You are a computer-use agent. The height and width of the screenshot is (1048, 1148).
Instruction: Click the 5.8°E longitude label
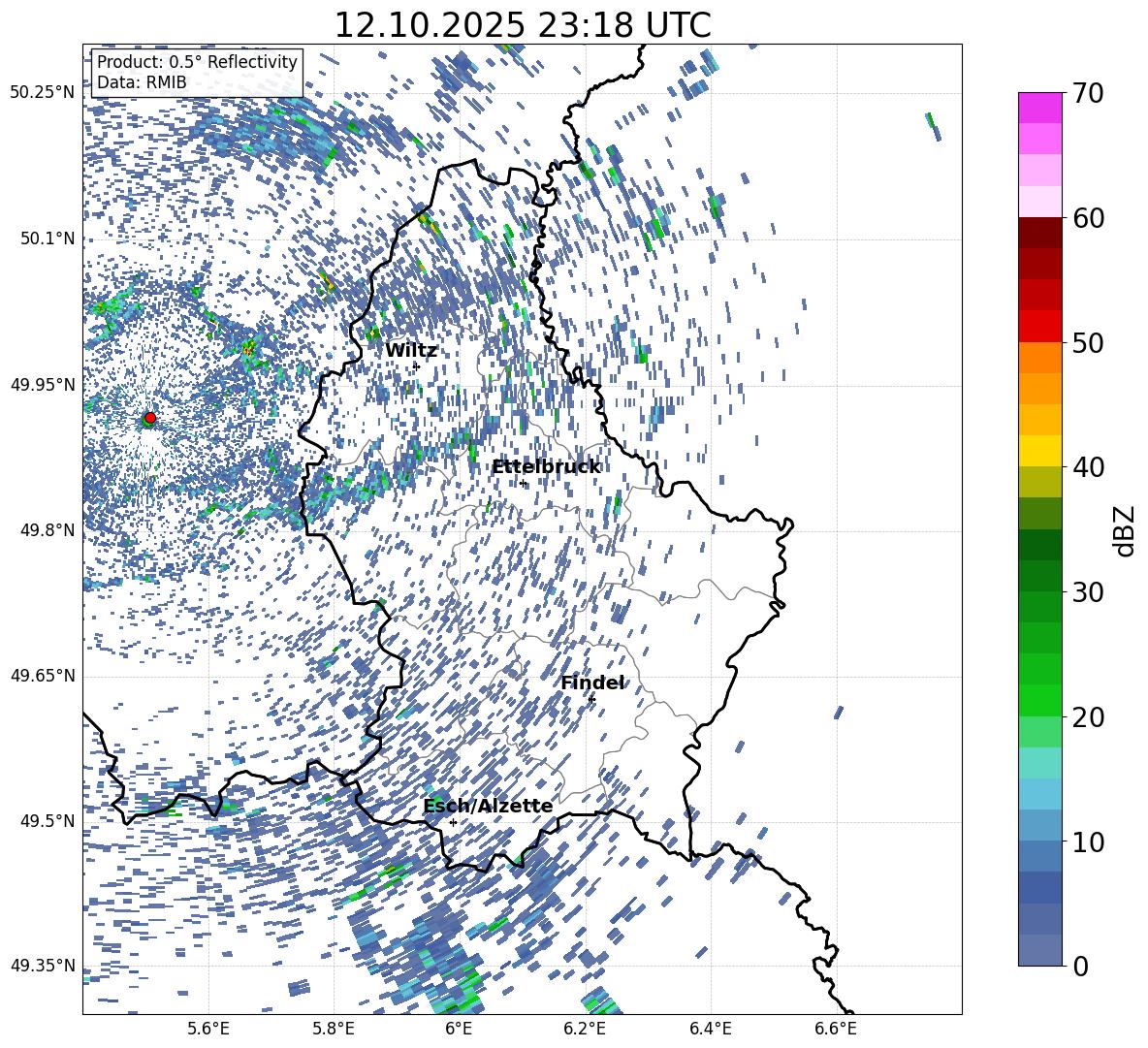point(334,1029)
